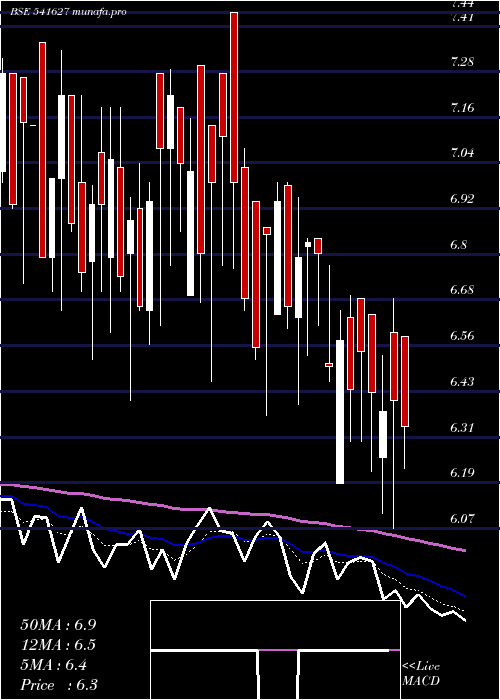
Task: Click the <<Live MACD label
Action: 421,673
